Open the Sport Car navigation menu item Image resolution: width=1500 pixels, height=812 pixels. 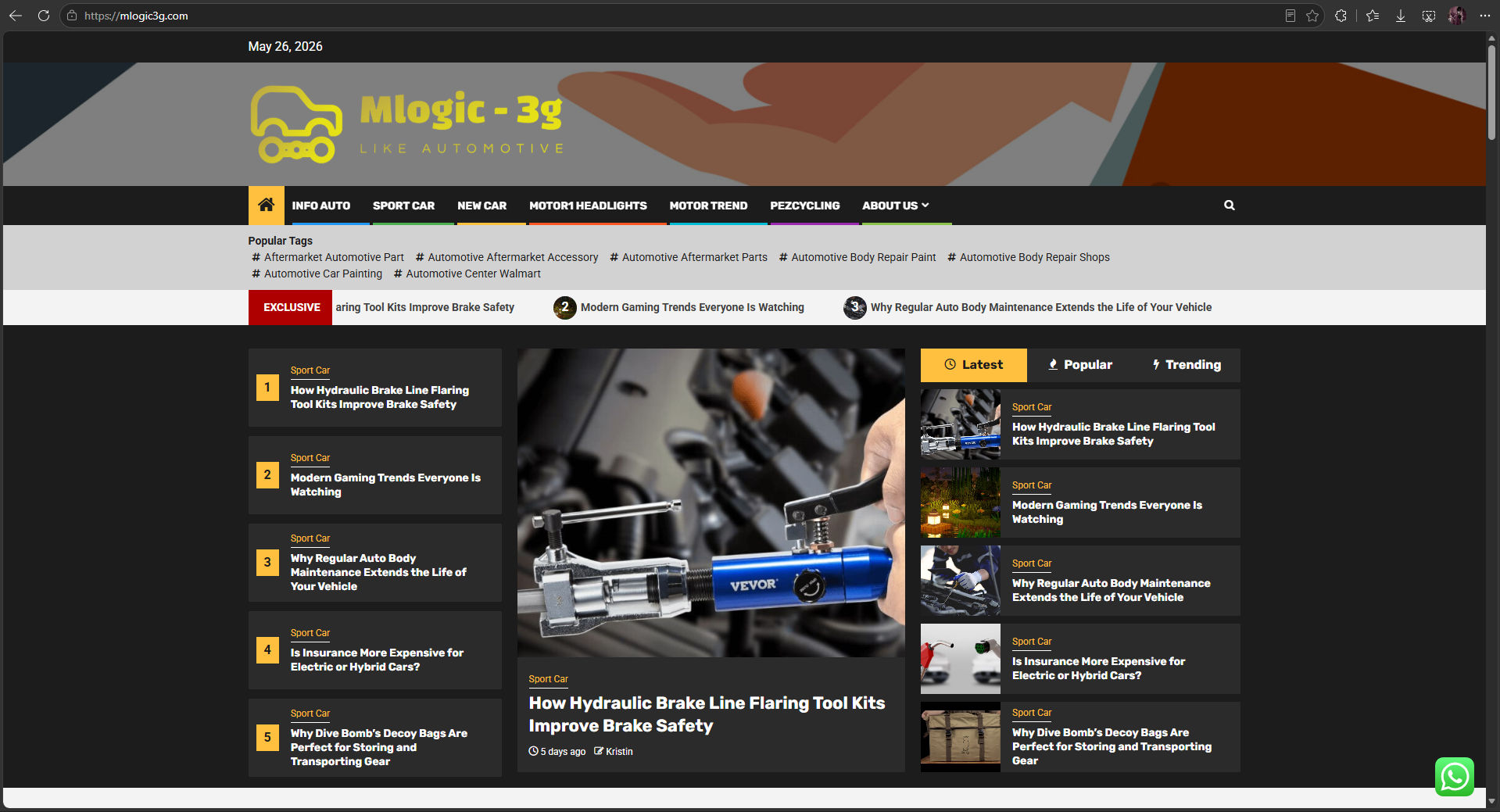coord(403,206)
